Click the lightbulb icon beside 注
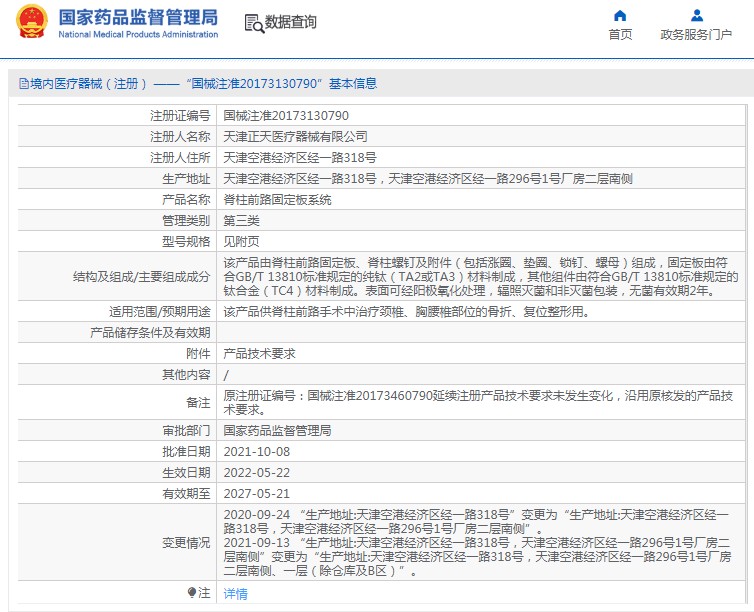The image size is (754, 612). point(192,593)
